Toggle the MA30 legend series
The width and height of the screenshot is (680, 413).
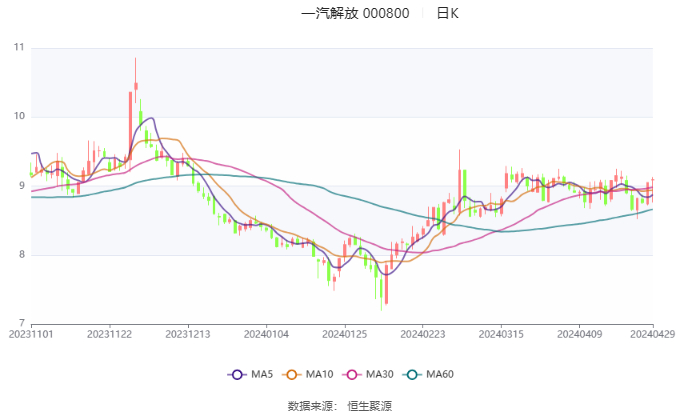pos(368,374)
